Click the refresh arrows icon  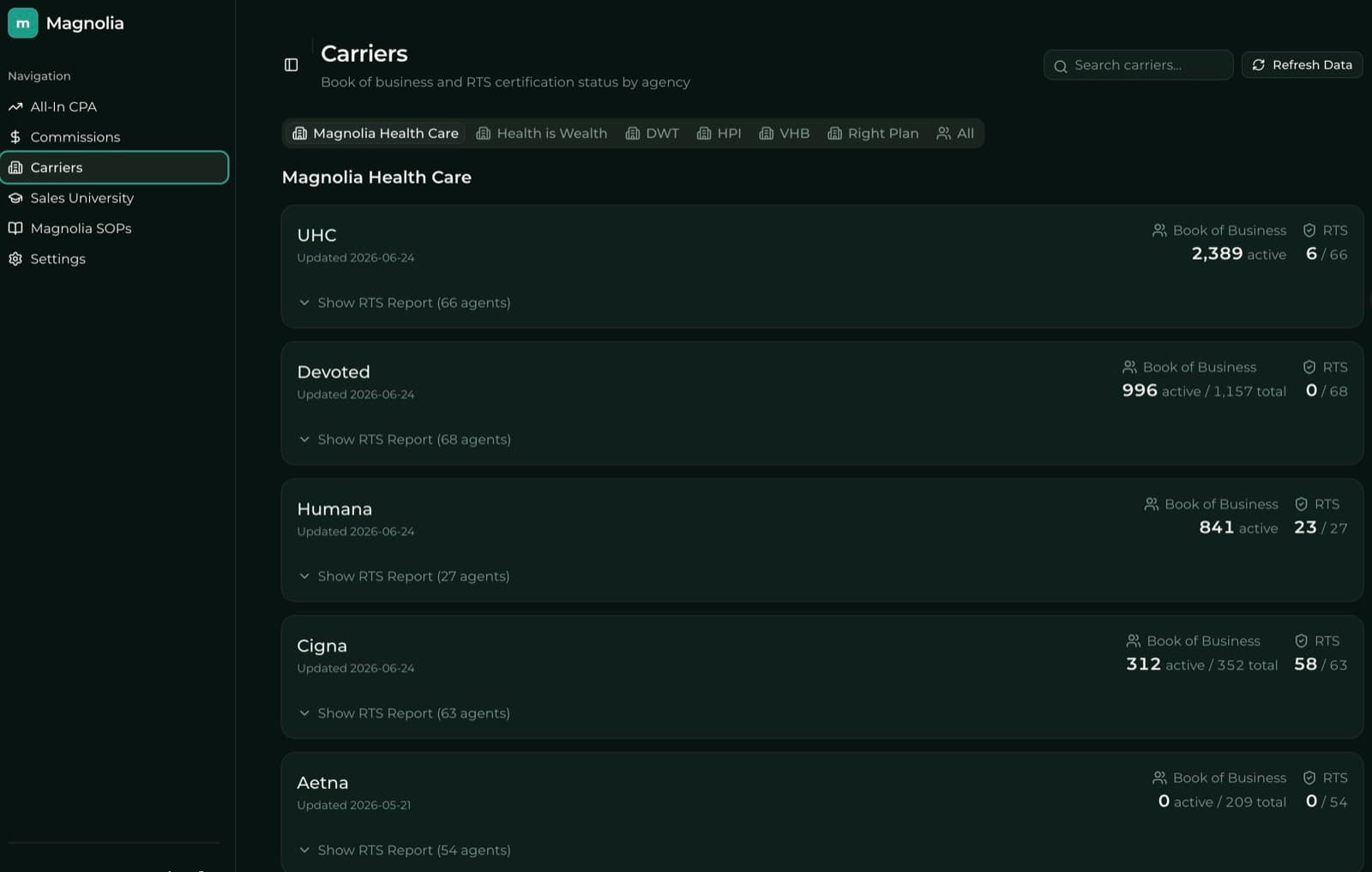pos(1259,65)
